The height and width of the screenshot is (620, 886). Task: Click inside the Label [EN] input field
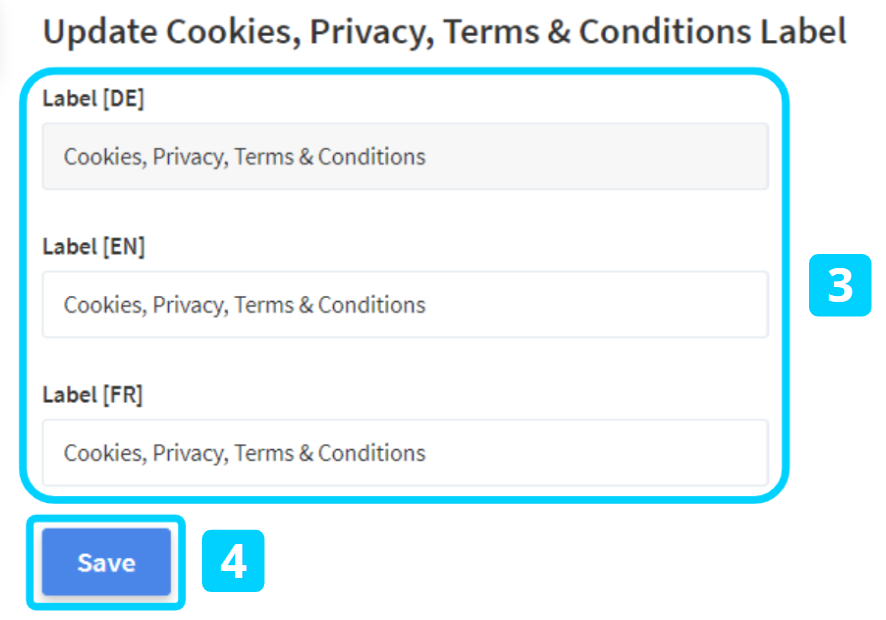point(405,305)
